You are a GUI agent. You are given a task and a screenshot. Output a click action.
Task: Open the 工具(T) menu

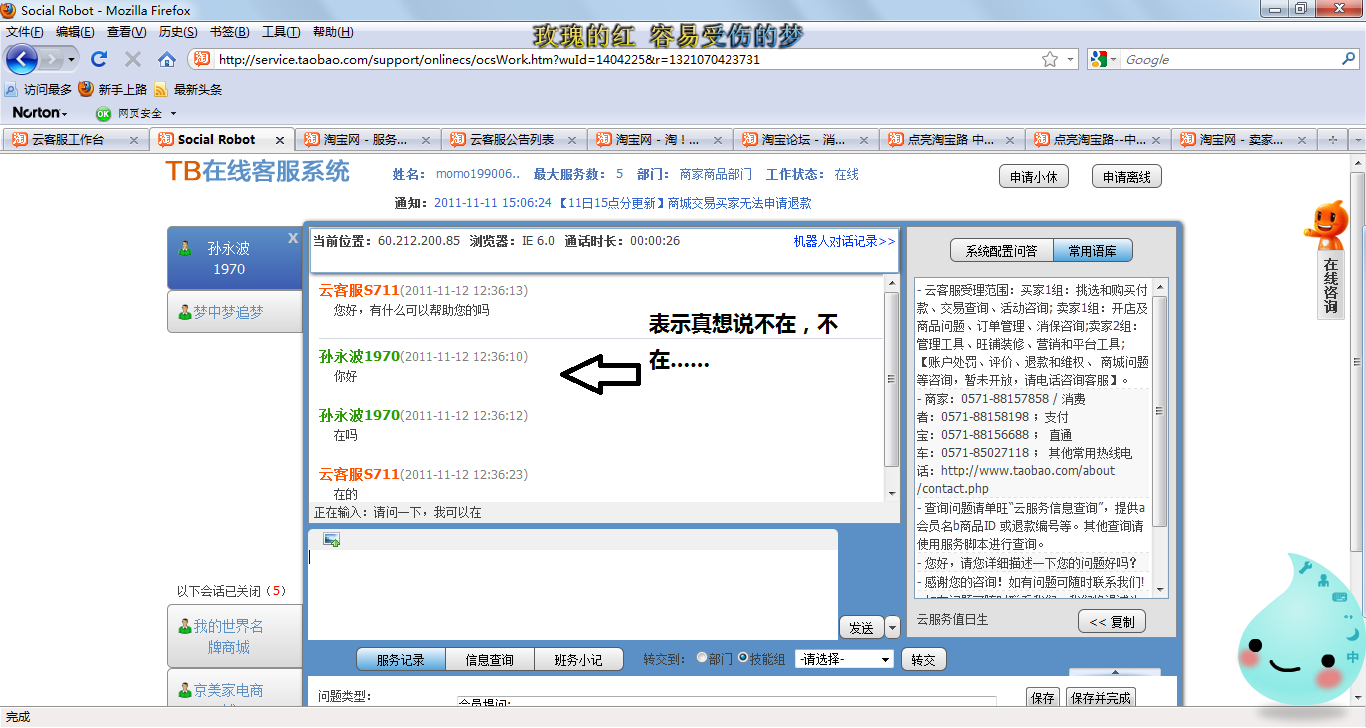point(281,32)
